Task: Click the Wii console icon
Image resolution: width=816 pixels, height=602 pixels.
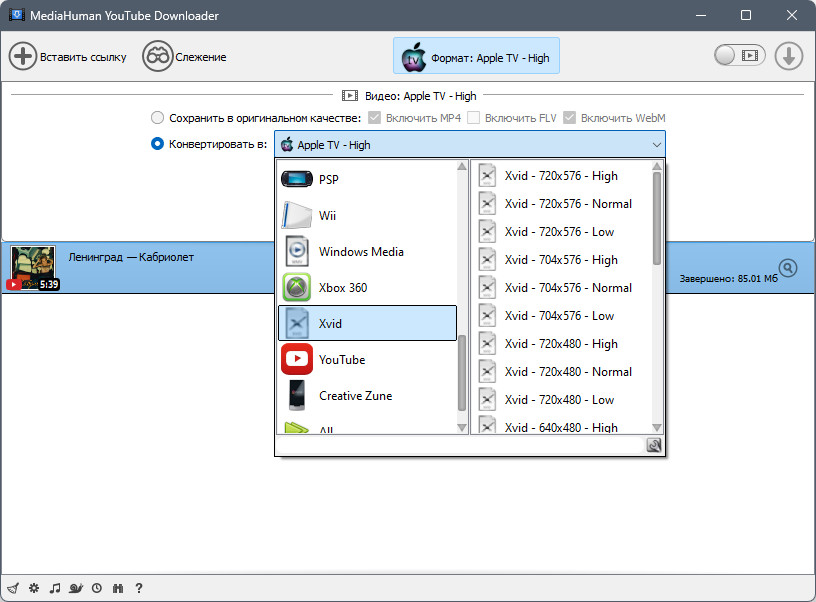Action: pos(297,215)
